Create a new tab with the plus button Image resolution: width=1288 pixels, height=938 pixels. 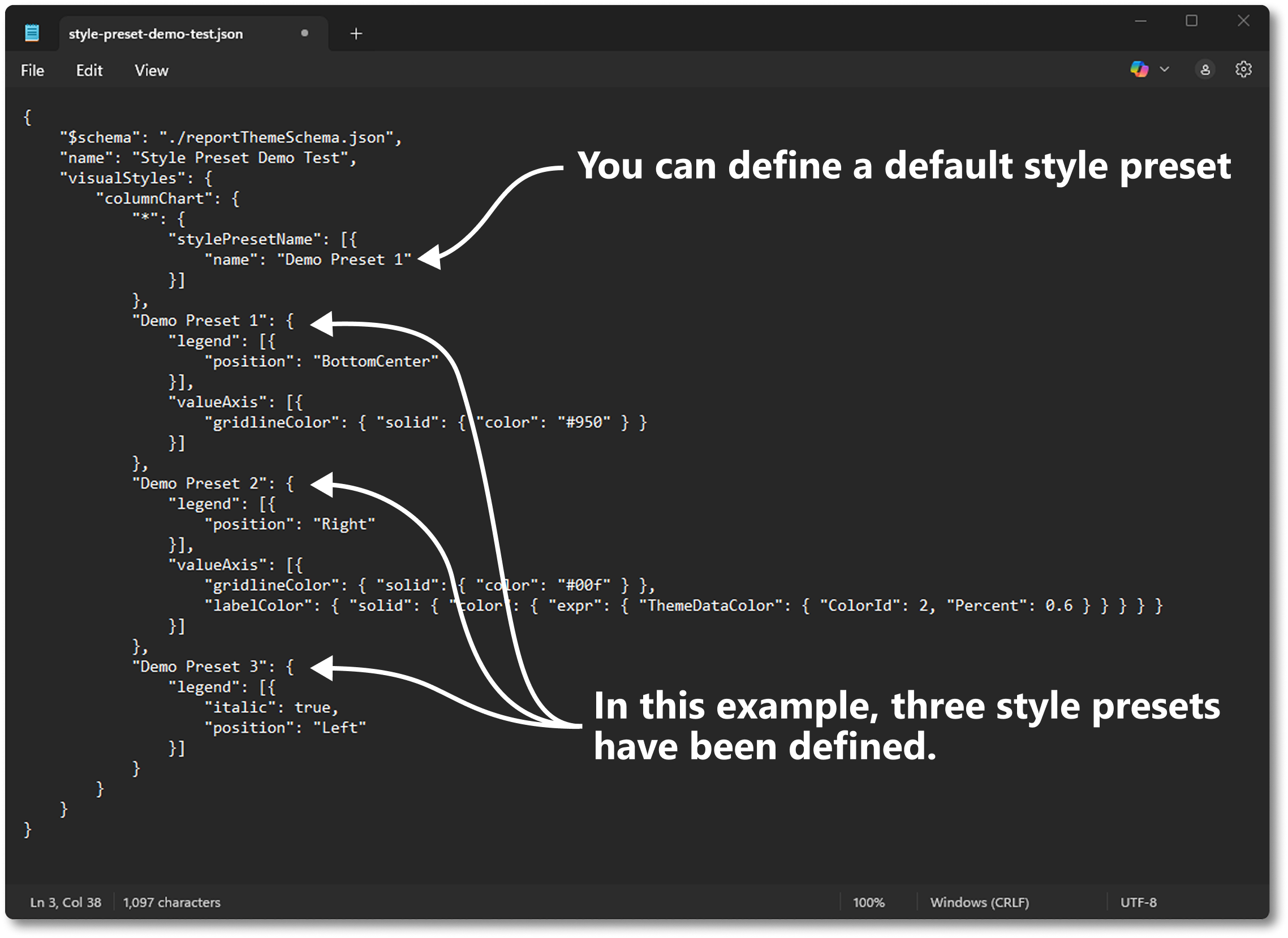point(356,33)
